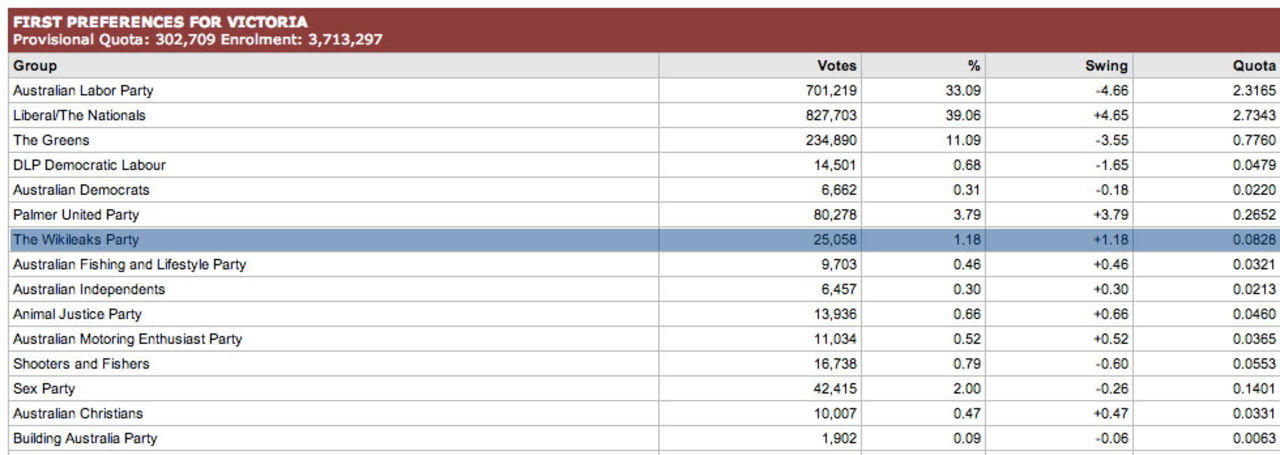Viewport: 1280px width, 455px height.
Task: Click the highlighted Wikileaks Party row
Action: click(76, 240)
